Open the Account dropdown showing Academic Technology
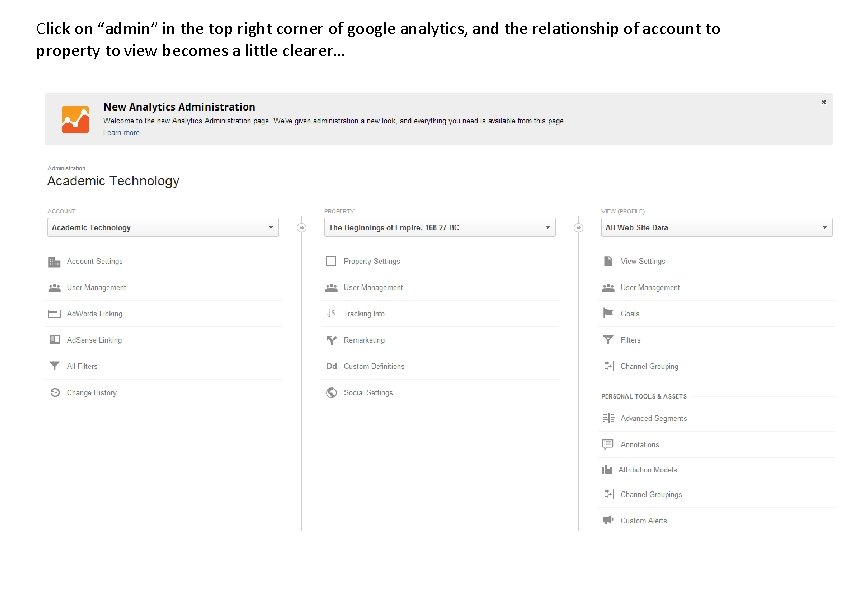 [x=162, y=228]
